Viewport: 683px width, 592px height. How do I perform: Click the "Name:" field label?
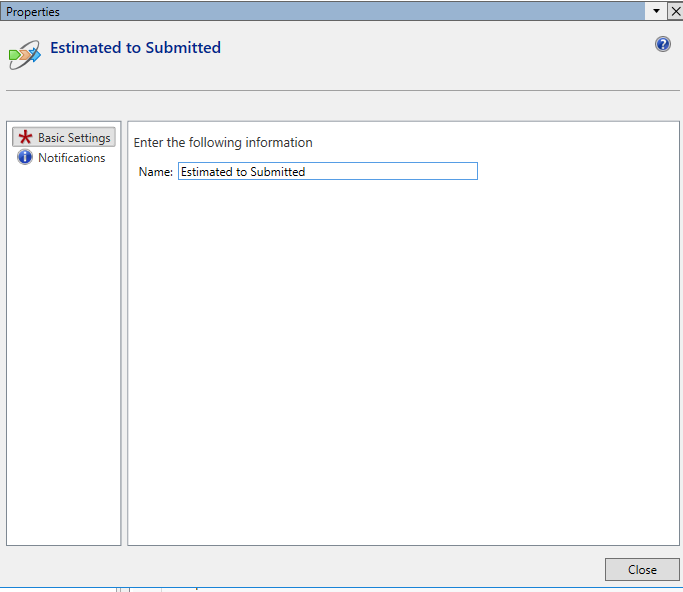coord(155,172)
